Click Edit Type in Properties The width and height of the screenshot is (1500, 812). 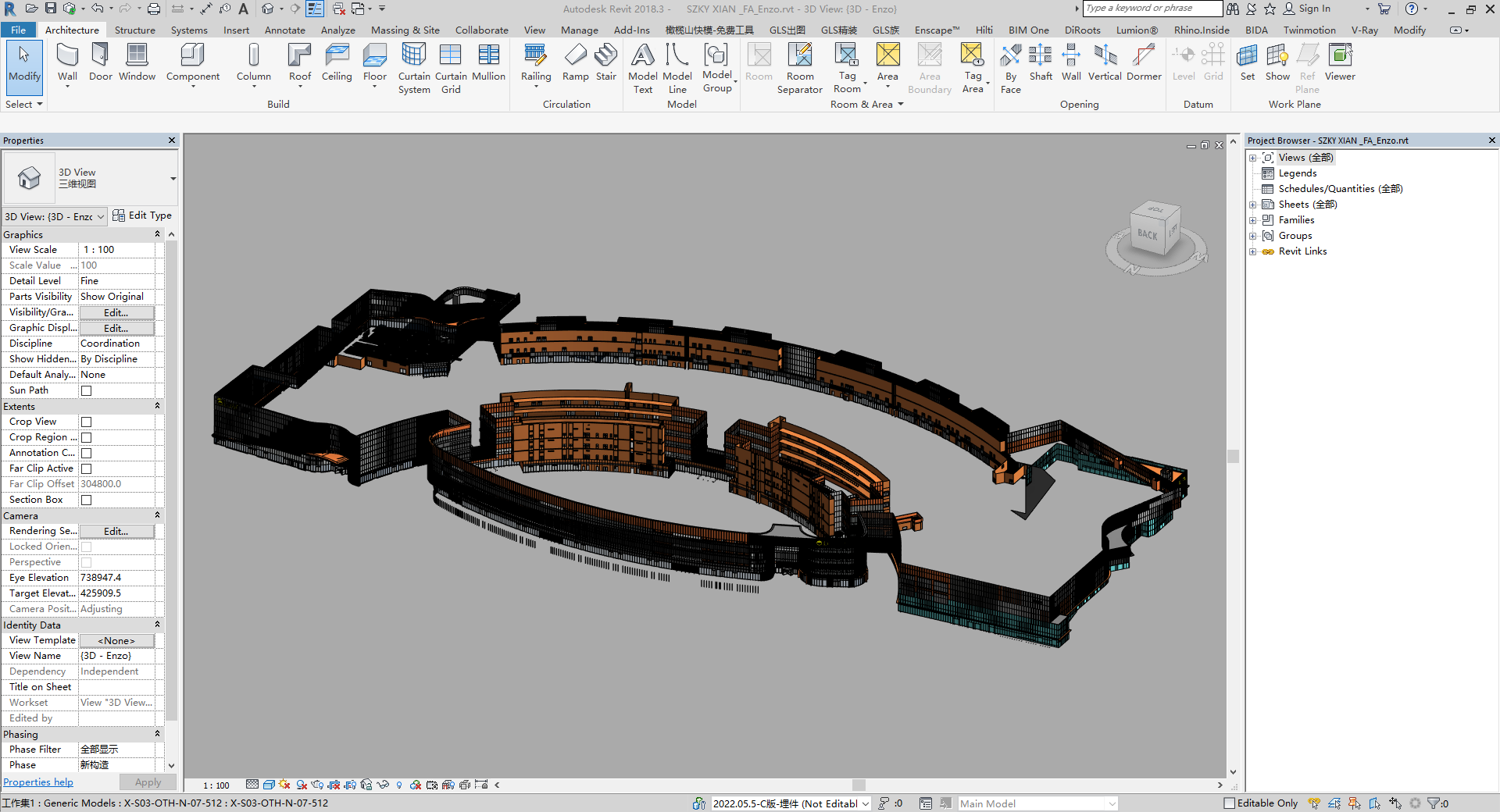tap(142, 215)
